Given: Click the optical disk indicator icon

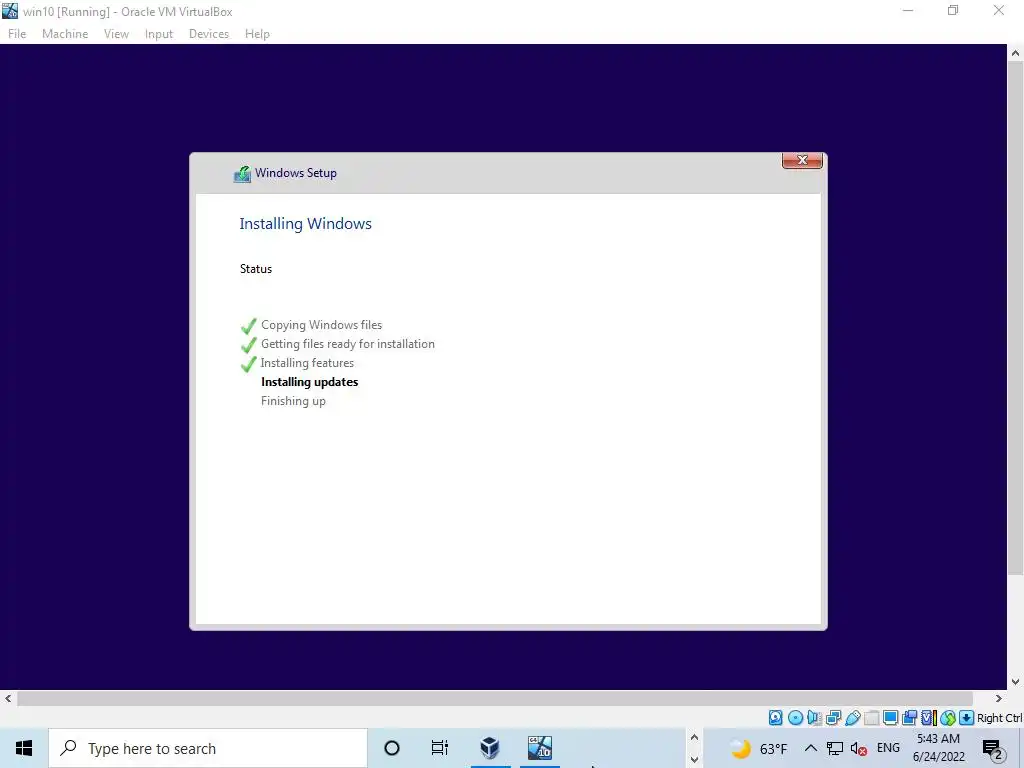Looking at the screenshot, I should coord(795,718).
